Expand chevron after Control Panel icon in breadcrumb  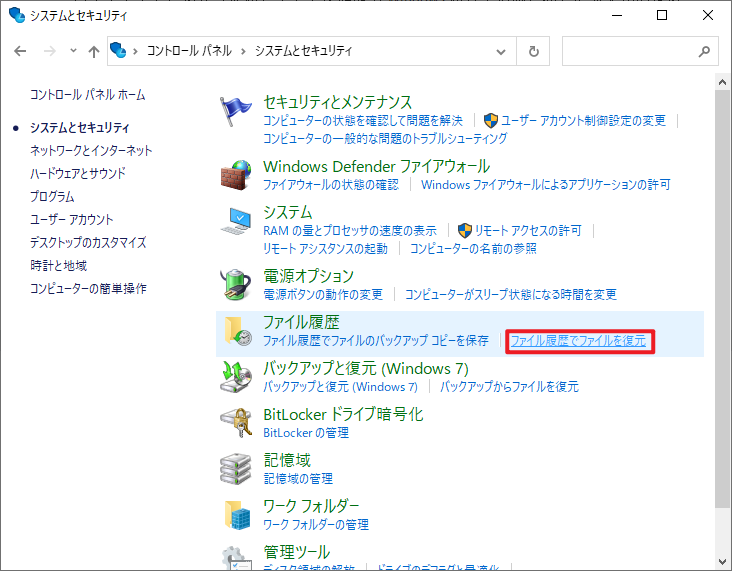[135, 51]
